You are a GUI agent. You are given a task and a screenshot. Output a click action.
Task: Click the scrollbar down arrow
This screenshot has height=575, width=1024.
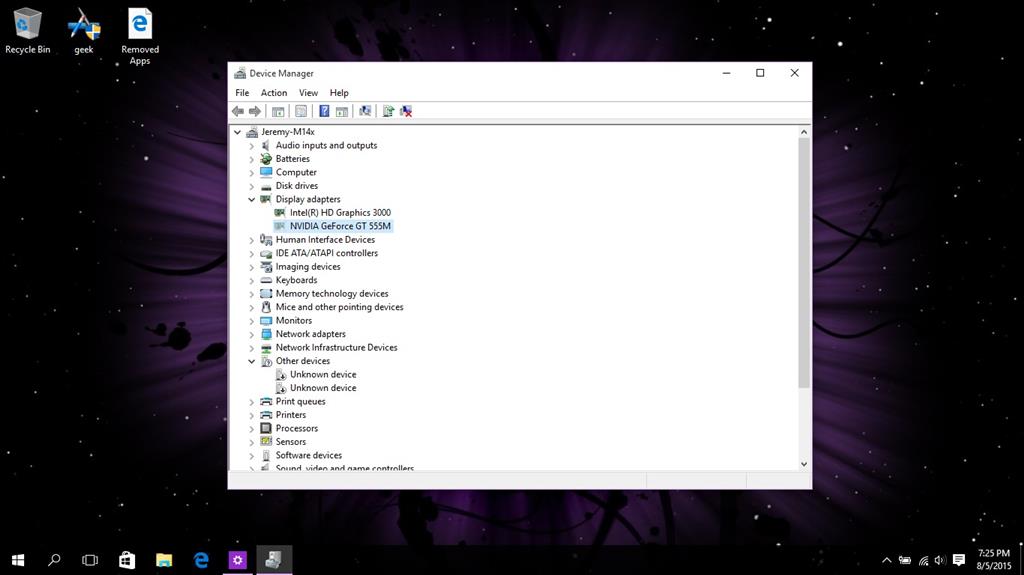click(804, 464)
